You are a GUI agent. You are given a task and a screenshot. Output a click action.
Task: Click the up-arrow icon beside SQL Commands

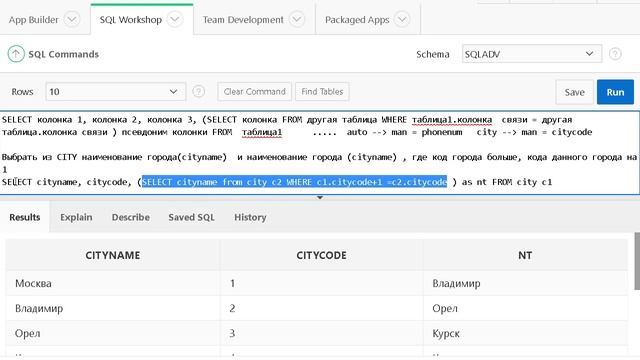click(x=16, y=54)
